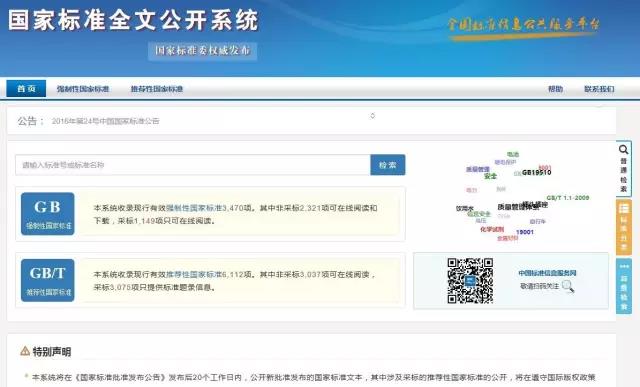
Task: Click the 饮用水 word-cloud keyword
Action: 464,208
